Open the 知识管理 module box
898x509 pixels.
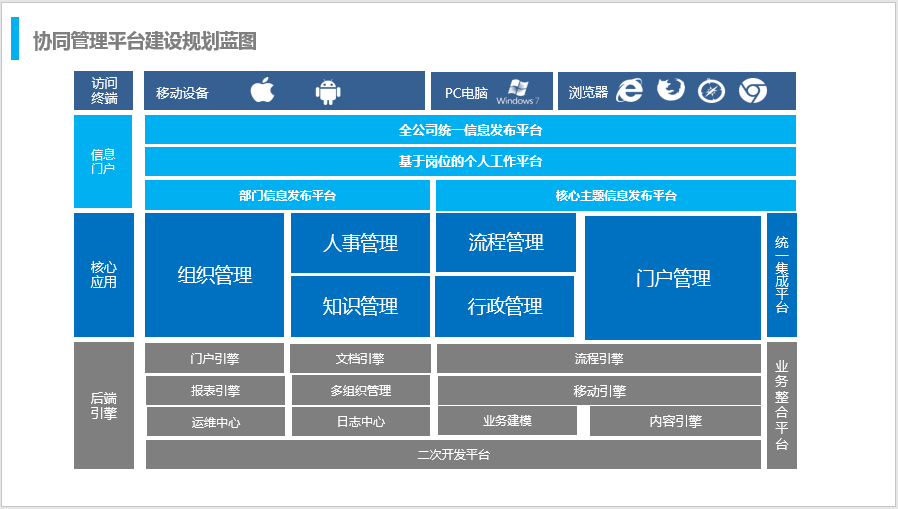pyautogui.click(x=360, y=306)
